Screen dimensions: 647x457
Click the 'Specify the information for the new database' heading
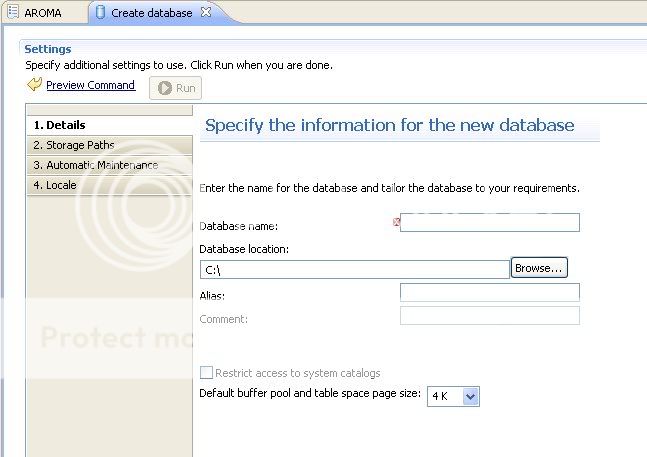390,125
